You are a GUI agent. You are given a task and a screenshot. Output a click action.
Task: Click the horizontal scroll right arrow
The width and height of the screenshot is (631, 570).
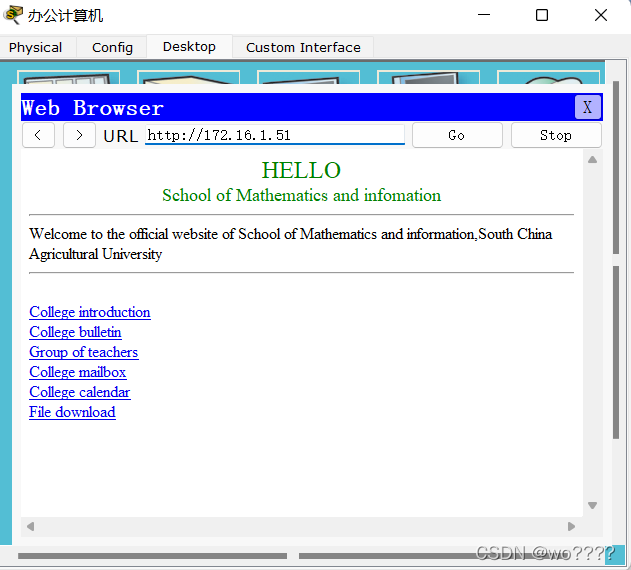(x=571, y=527)
